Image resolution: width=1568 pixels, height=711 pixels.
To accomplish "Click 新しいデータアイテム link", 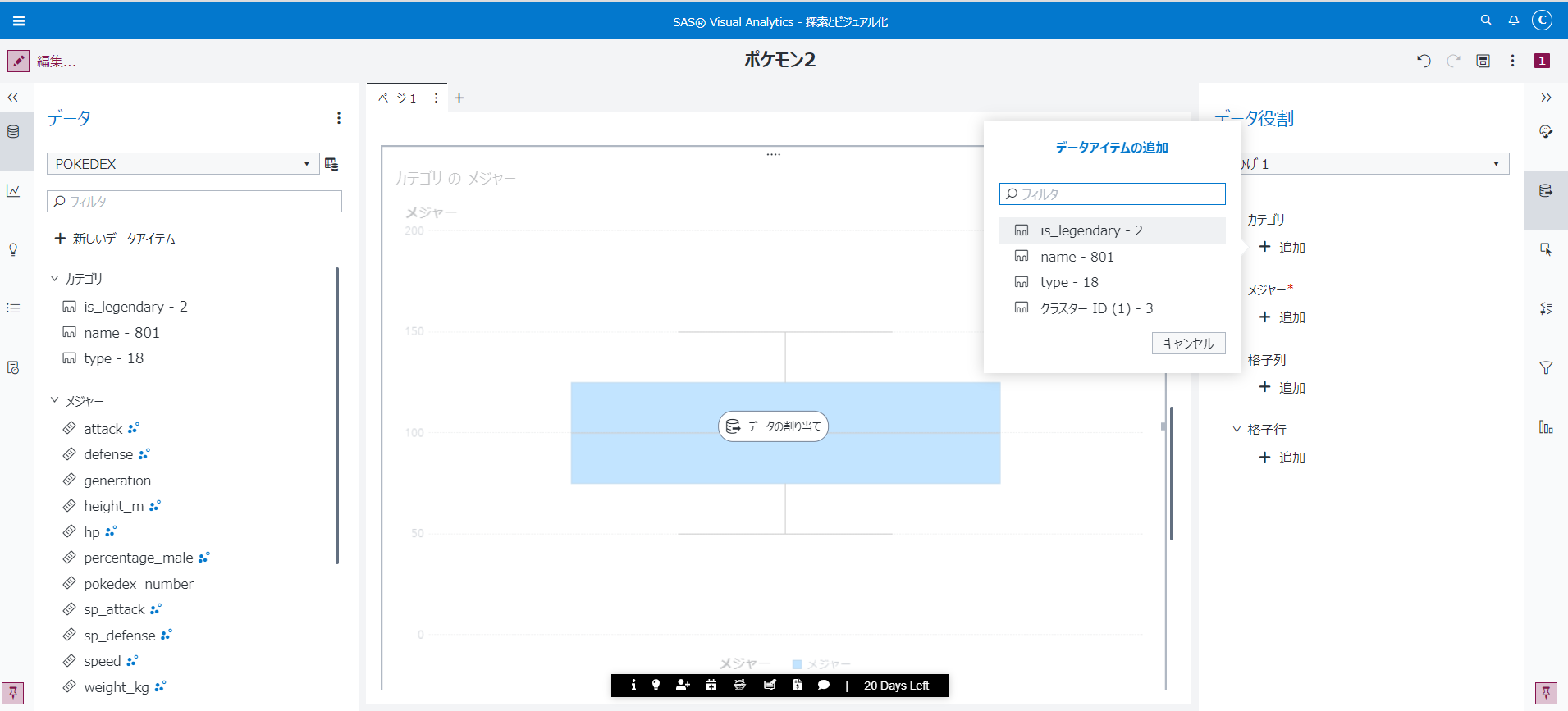I will point(115,239).
